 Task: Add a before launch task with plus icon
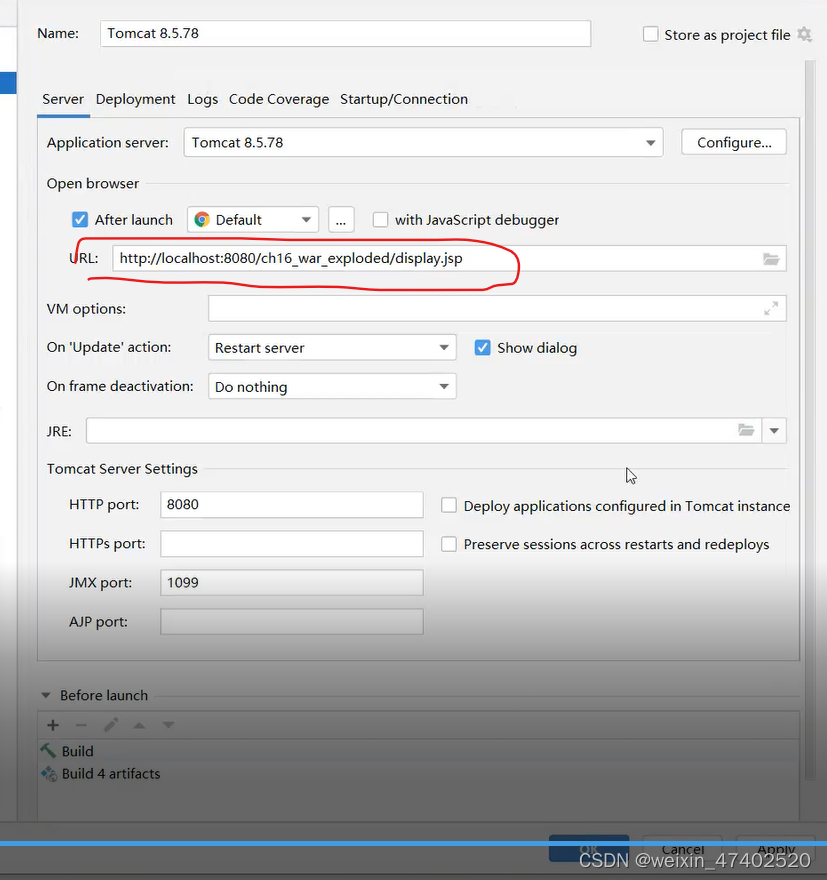coord(53,725)
